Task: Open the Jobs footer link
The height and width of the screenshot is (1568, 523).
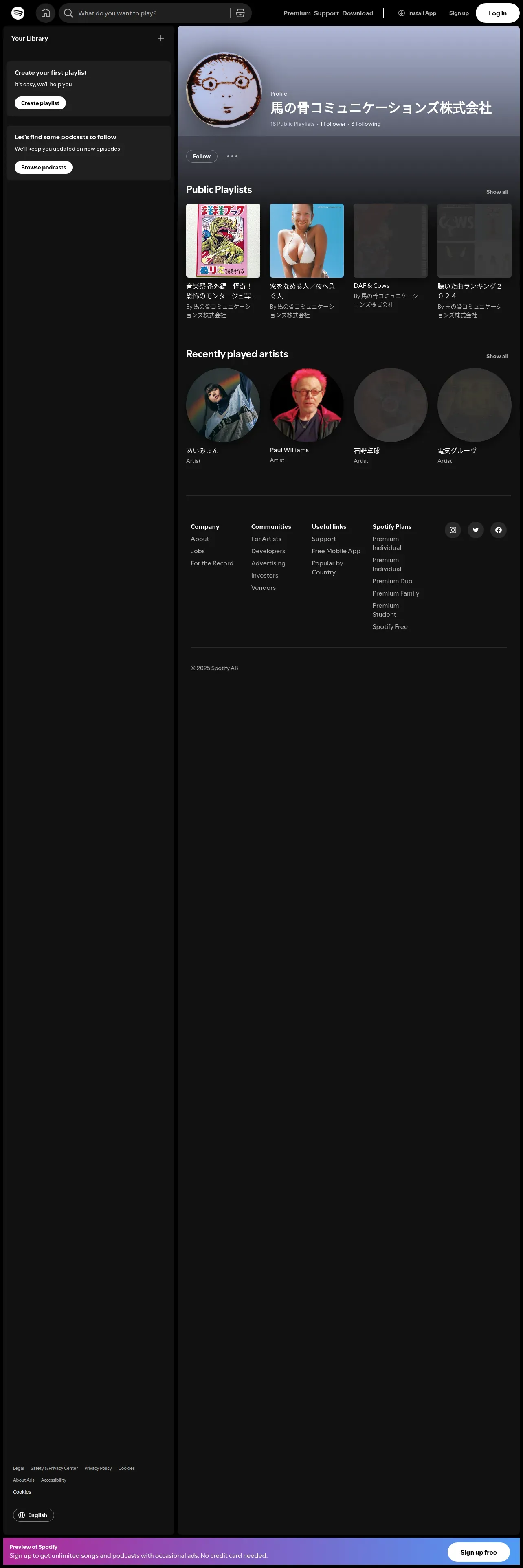Action: (x=197, y=551)
